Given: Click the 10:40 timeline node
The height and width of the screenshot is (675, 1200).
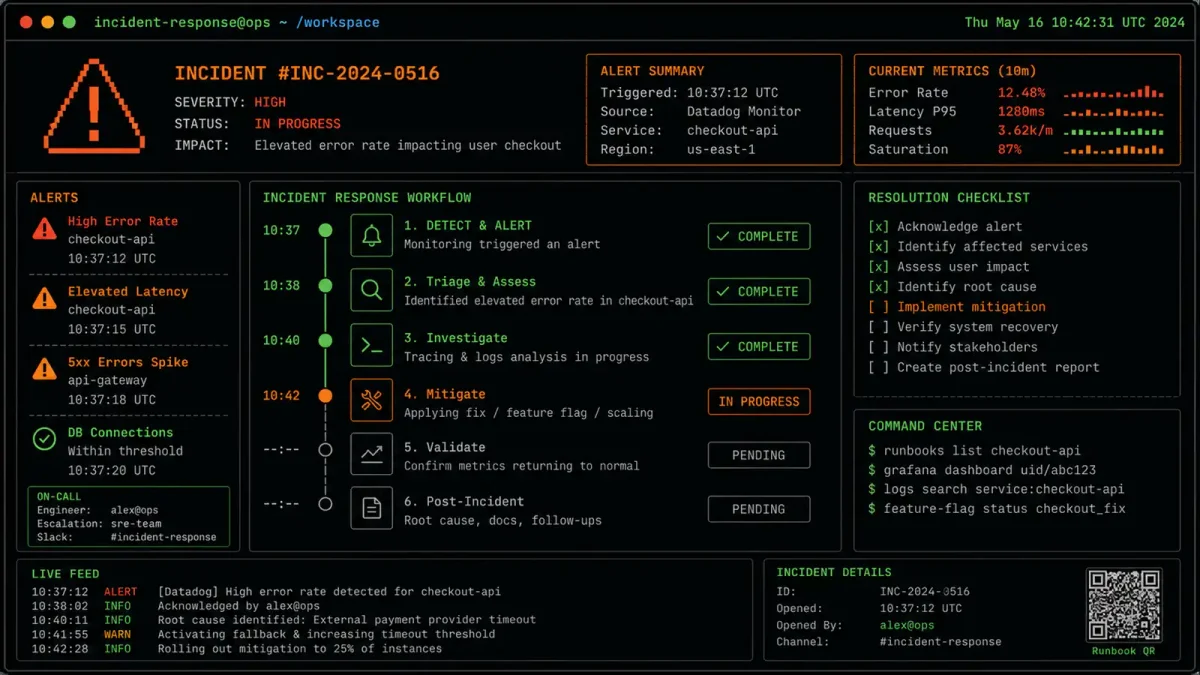Looking at the screenshot, I should coord(324,341).
